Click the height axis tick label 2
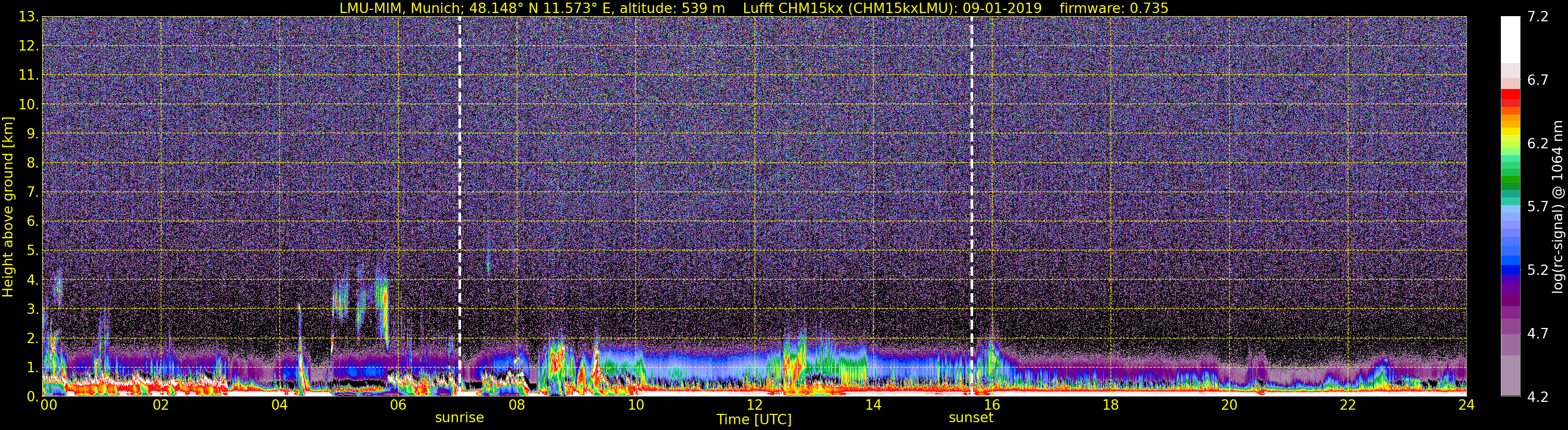The width and height of the screenshot is (1568, 430). [x=32, y=338]
